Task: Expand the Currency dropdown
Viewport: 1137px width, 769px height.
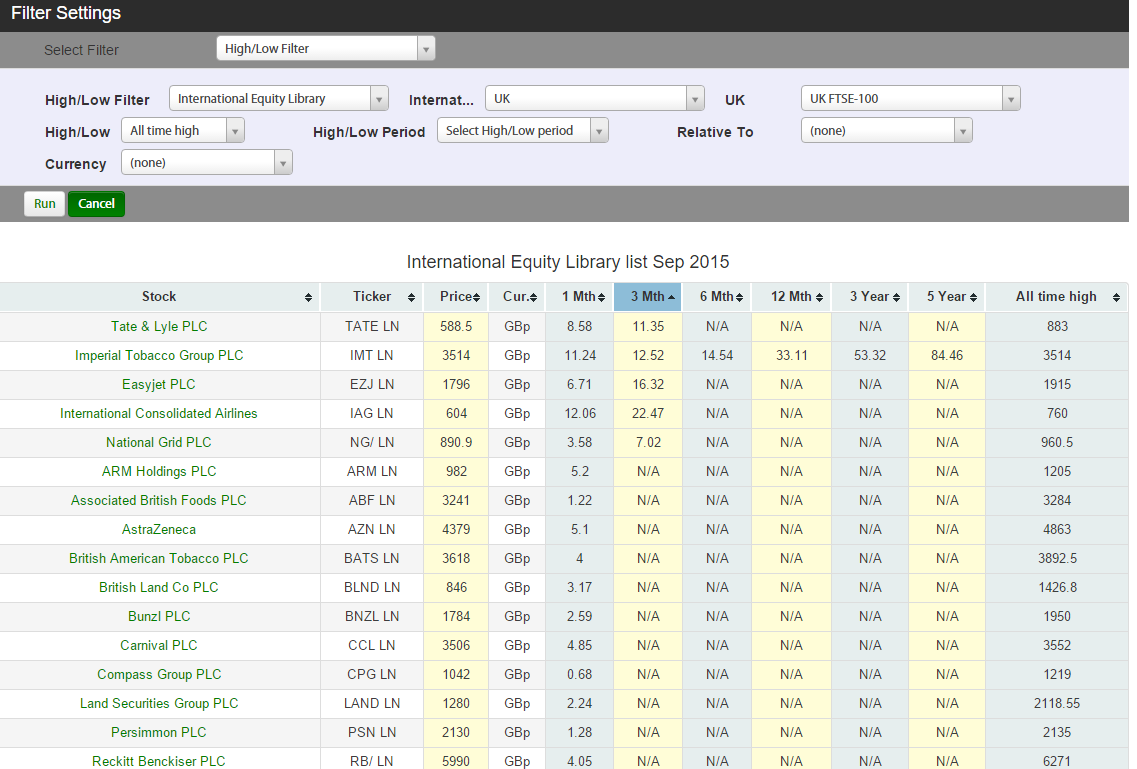Action: click(283, 163)
